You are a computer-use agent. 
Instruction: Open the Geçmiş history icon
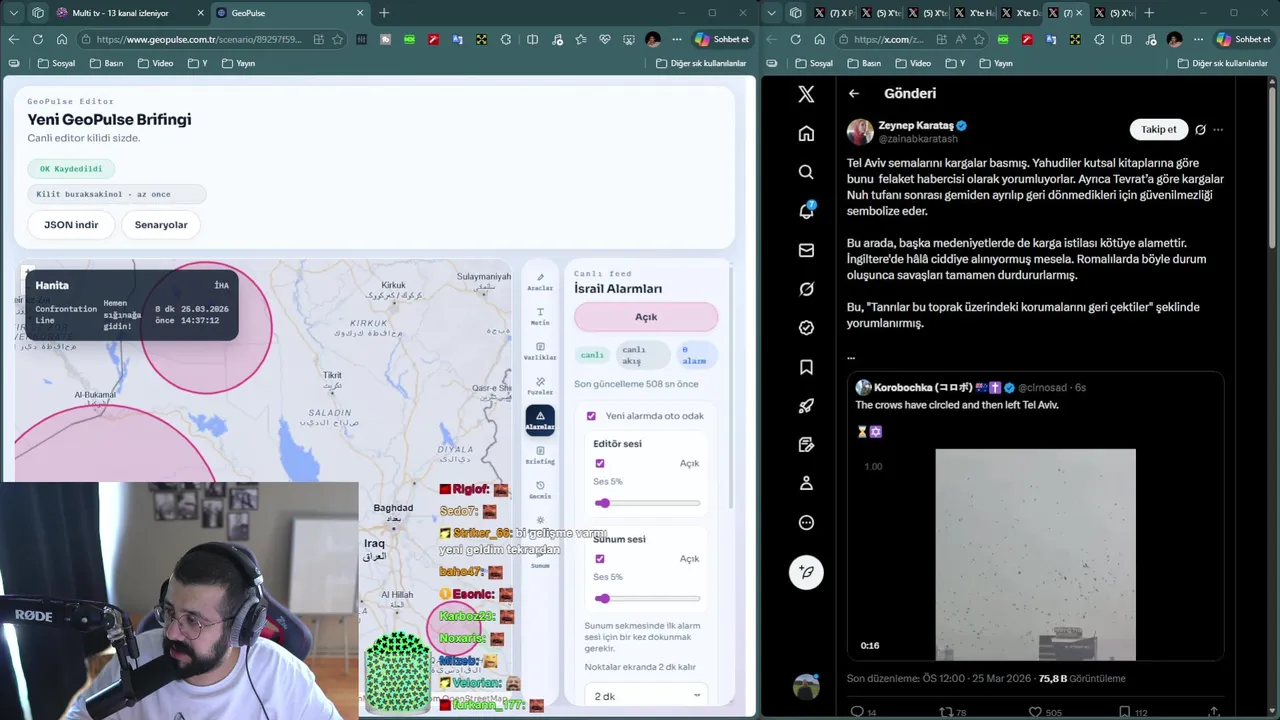coord(540,490)
